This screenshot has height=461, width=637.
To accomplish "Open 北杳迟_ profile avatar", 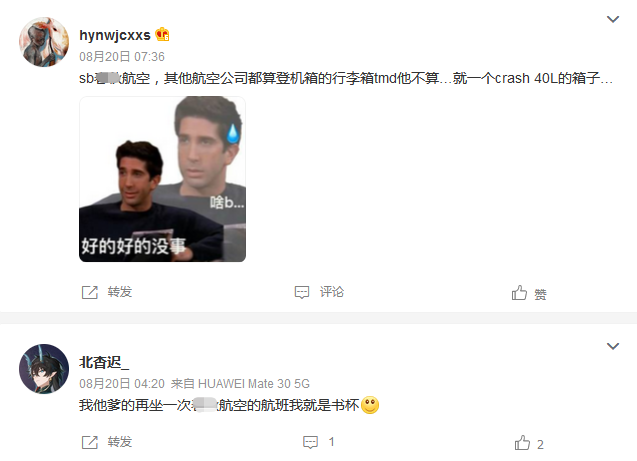I will (44, 369).
